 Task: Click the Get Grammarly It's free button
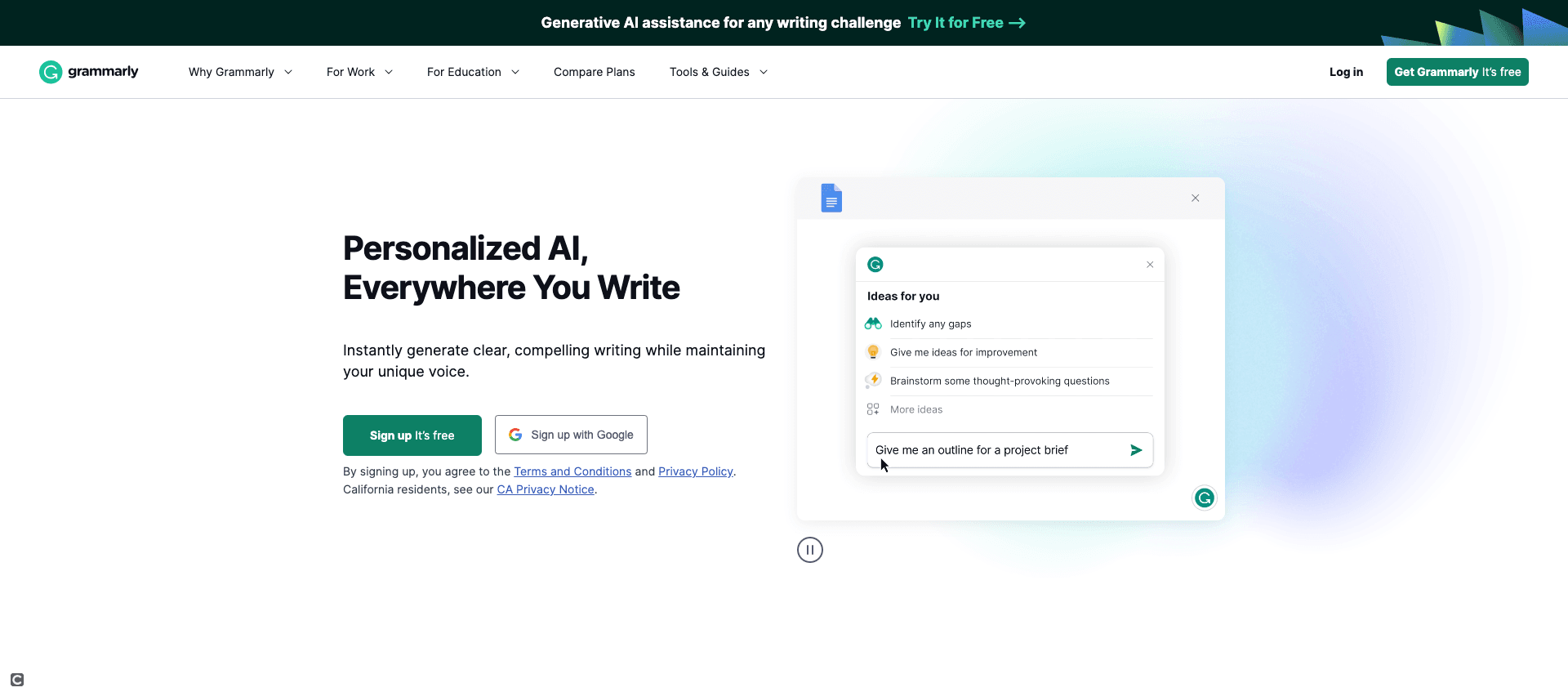pyautogui.click(x=1458, y=72)
